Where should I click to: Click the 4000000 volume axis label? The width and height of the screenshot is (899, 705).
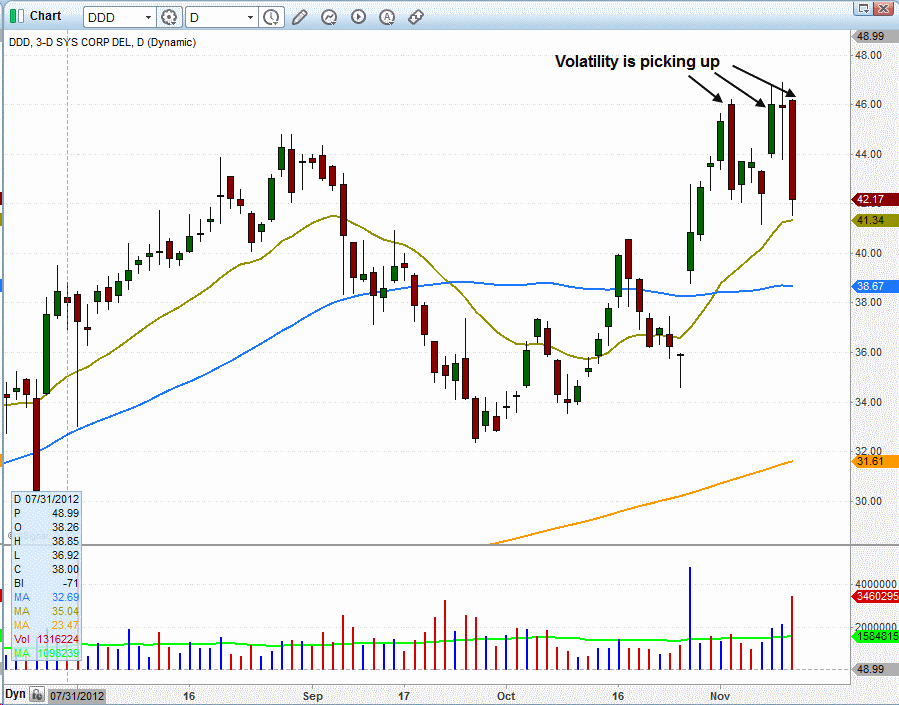pyautogui.click(x=875, y=584)
